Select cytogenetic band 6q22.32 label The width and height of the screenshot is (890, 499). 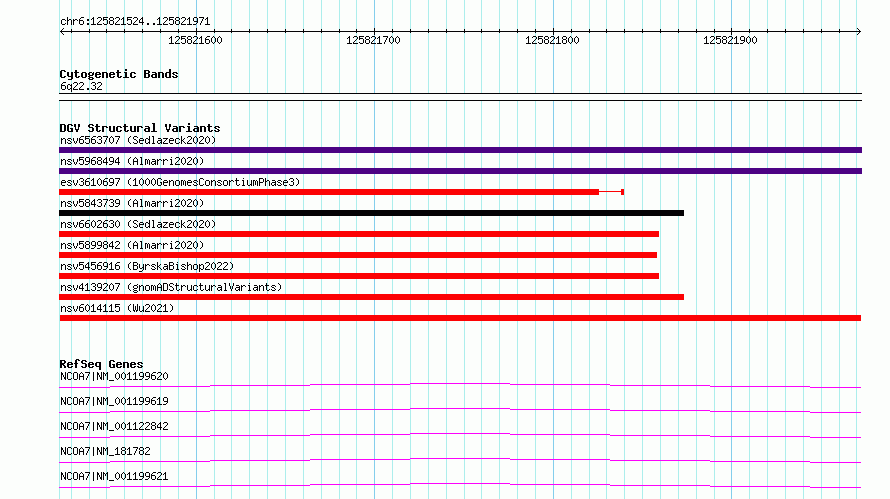(x=81, y=86)
